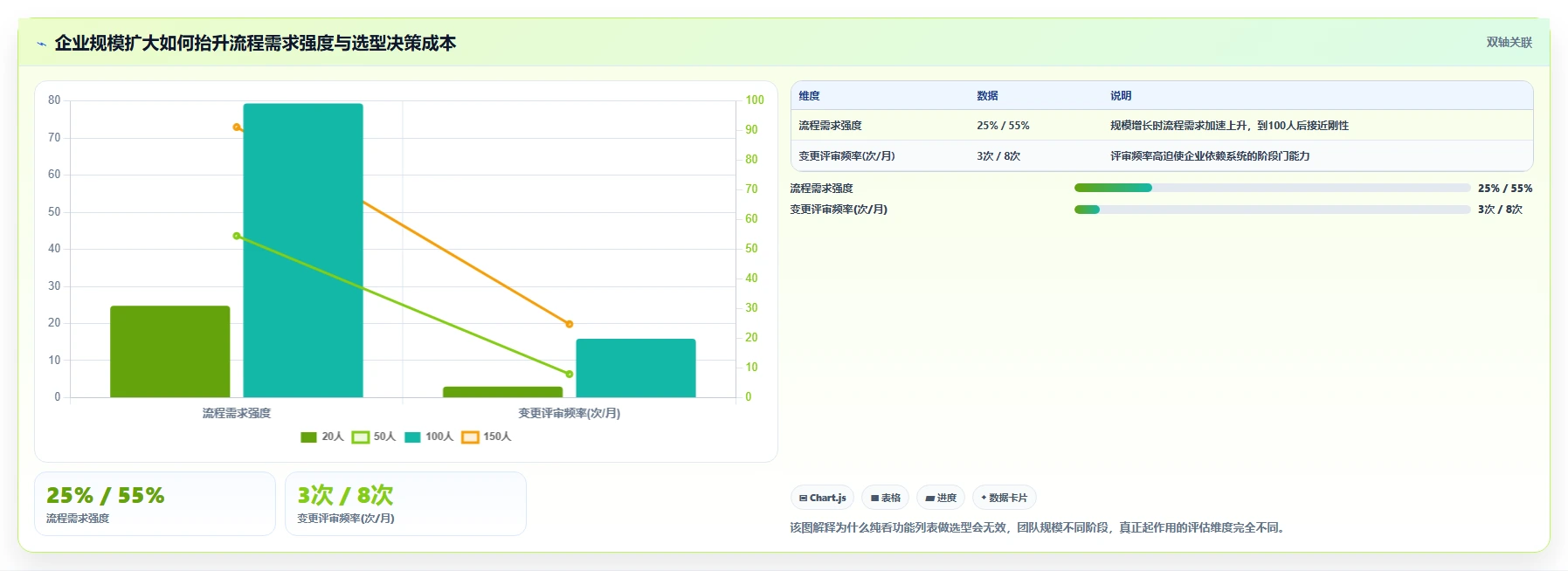Click description 评审频率高迫使企业依赖系统
Screen dimensions: 1568x571
point(1210,155)
